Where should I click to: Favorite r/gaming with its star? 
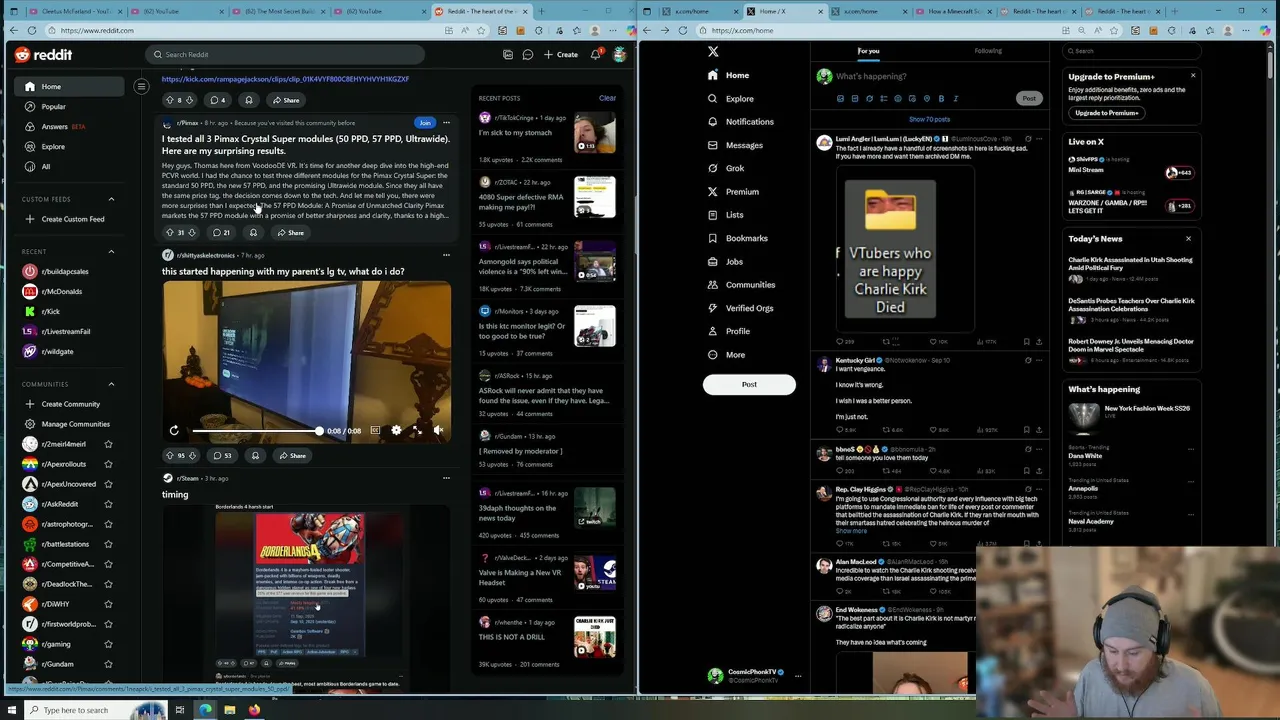click(x=108, y=644)
